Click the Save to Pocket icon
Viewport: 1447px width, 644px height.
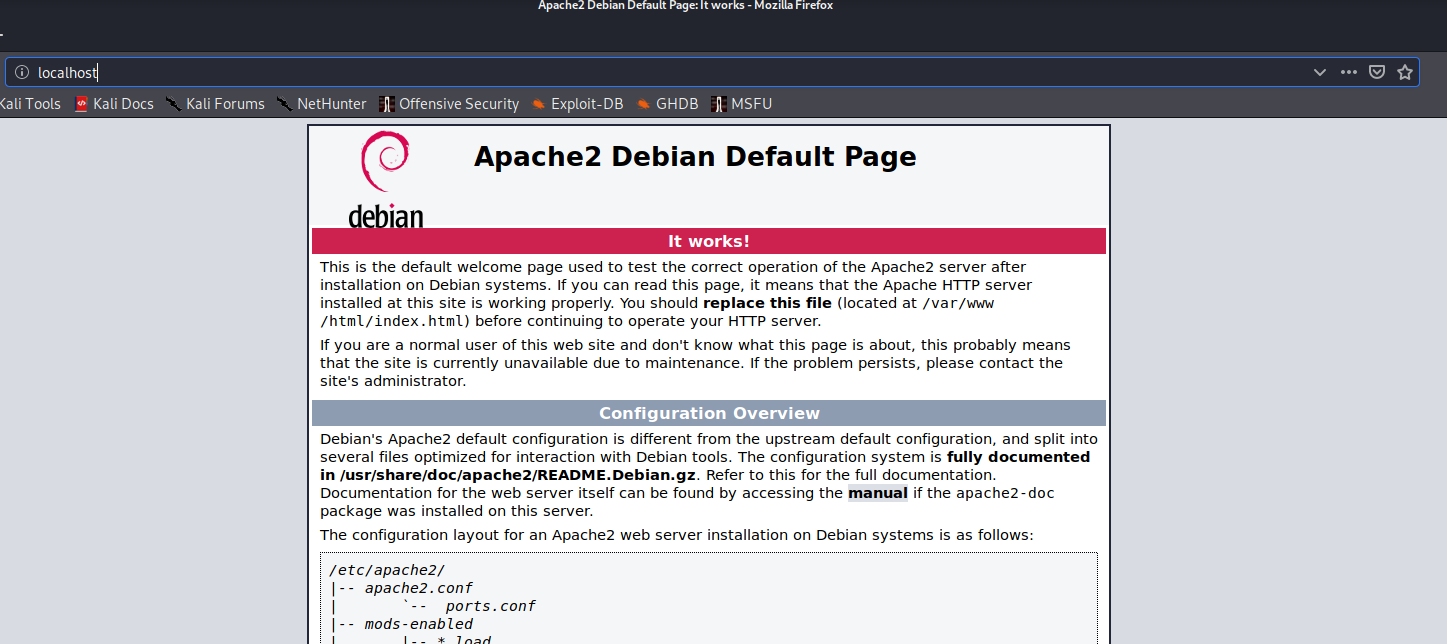(1377, 72)
